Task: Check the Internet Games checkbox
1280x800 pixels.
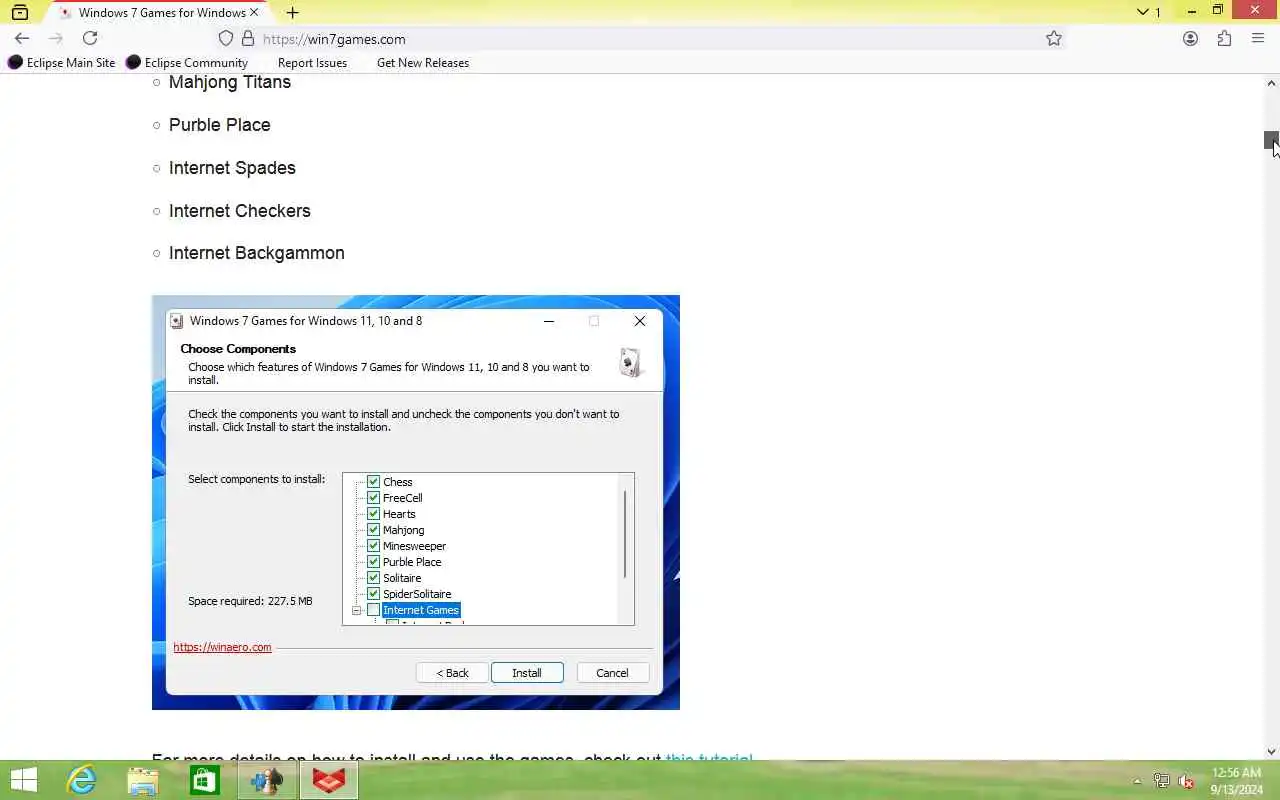Action: point(373,610)
